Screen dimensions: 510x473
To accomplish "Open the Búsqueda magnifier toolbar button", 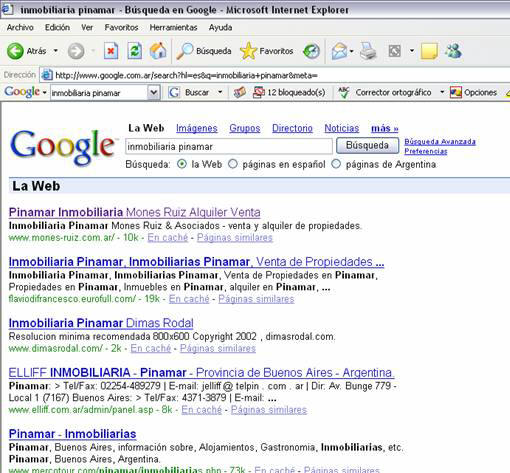I will tap(204, 51).
